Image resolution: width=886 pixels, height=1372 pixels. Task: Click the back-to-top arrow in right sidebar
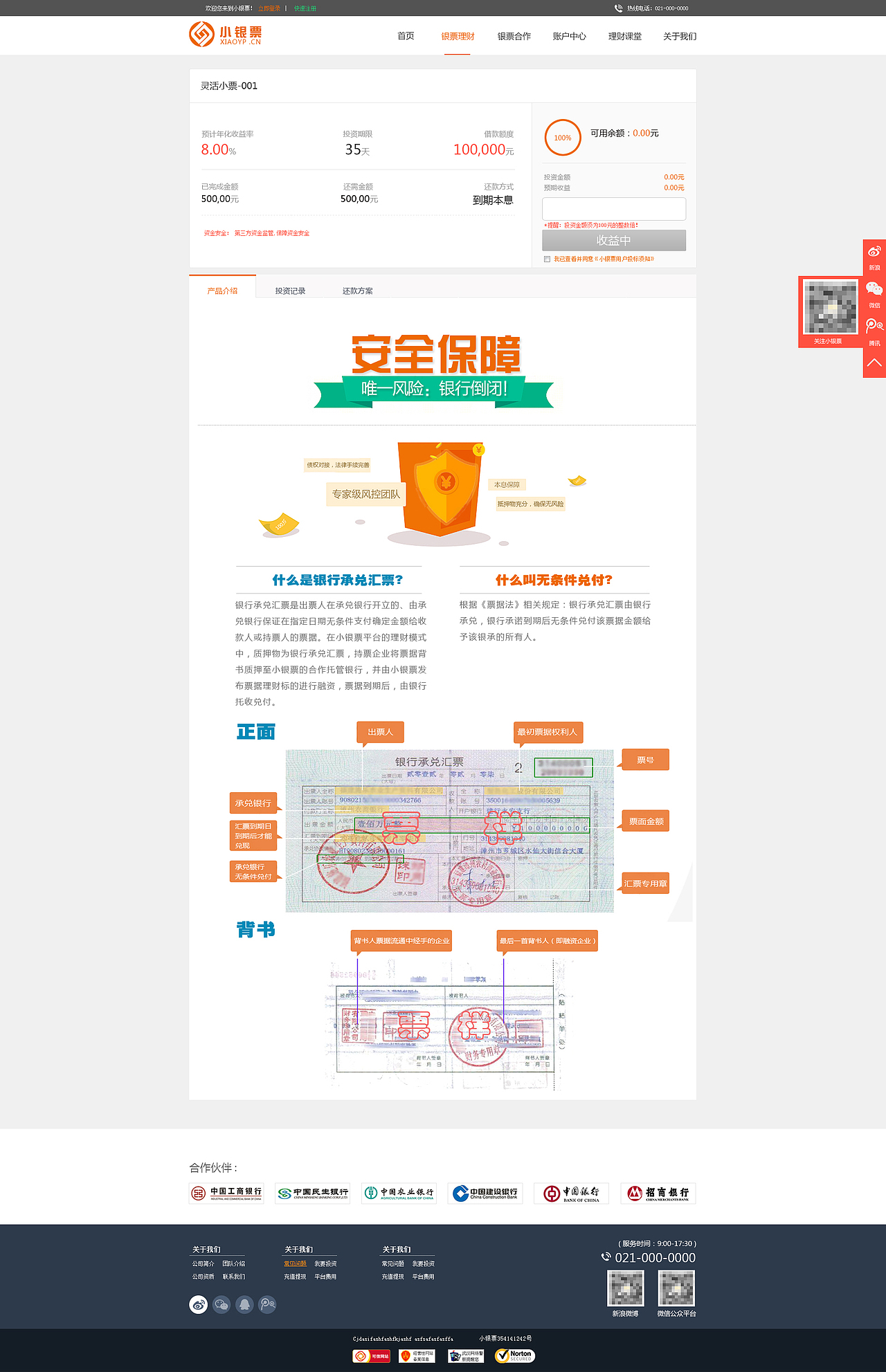(874, 363)
